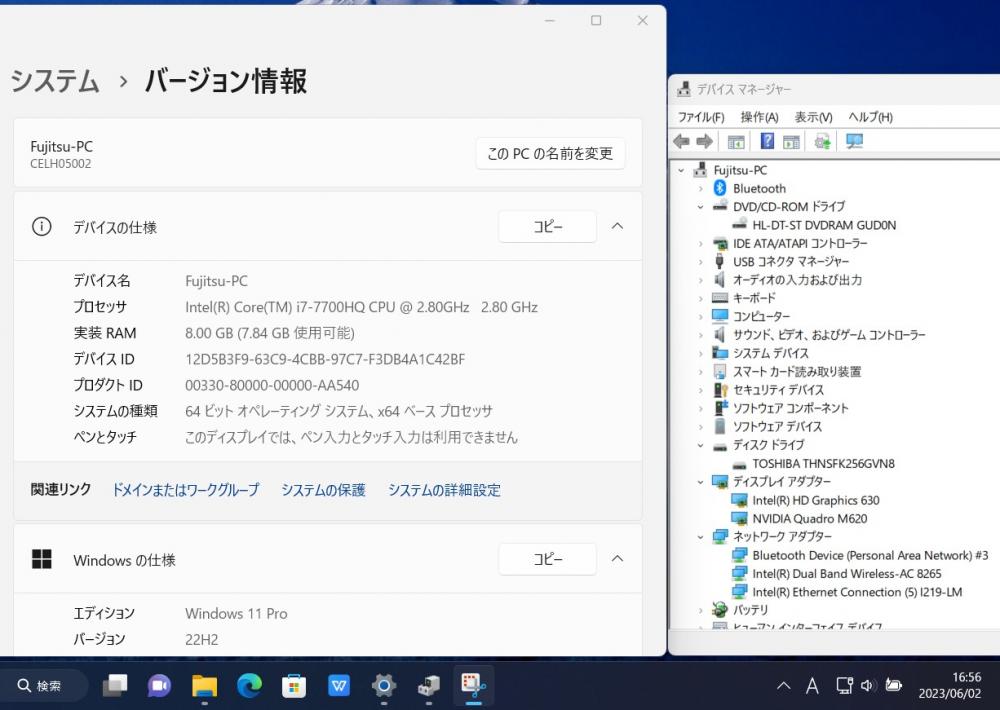
Task: Click この PC の名前を変更 button
Action: (x=550, y=153)
